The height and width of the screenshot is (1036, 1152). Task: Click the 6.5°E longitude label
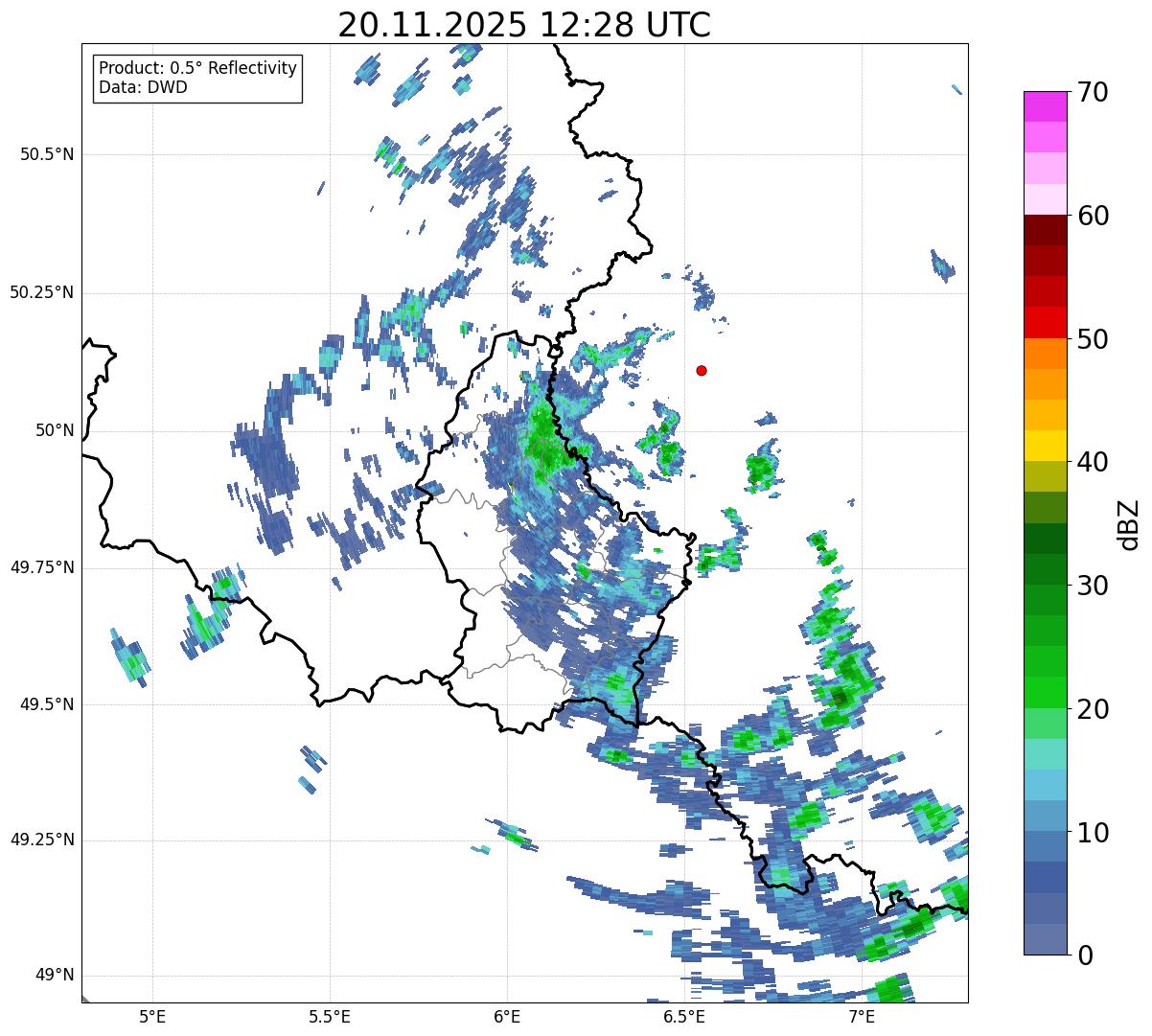(684, 1016)
